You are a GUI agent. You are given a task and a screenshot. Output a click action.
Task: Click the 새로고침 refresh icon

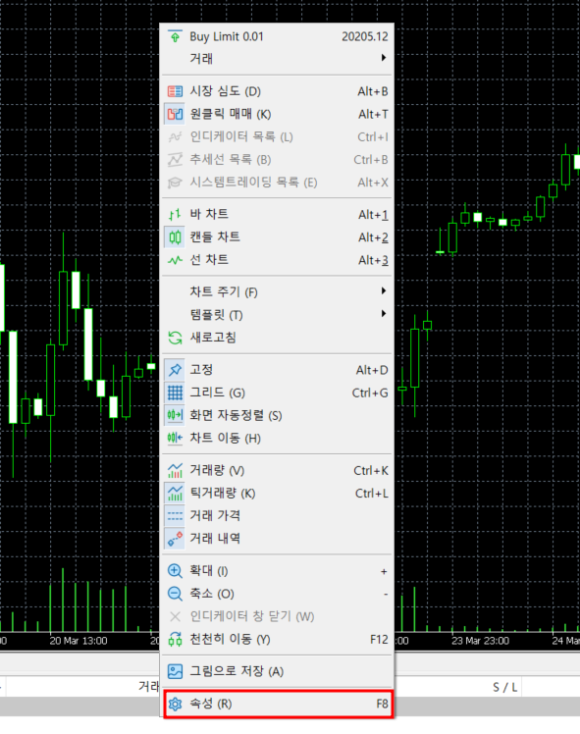point(175,338)
